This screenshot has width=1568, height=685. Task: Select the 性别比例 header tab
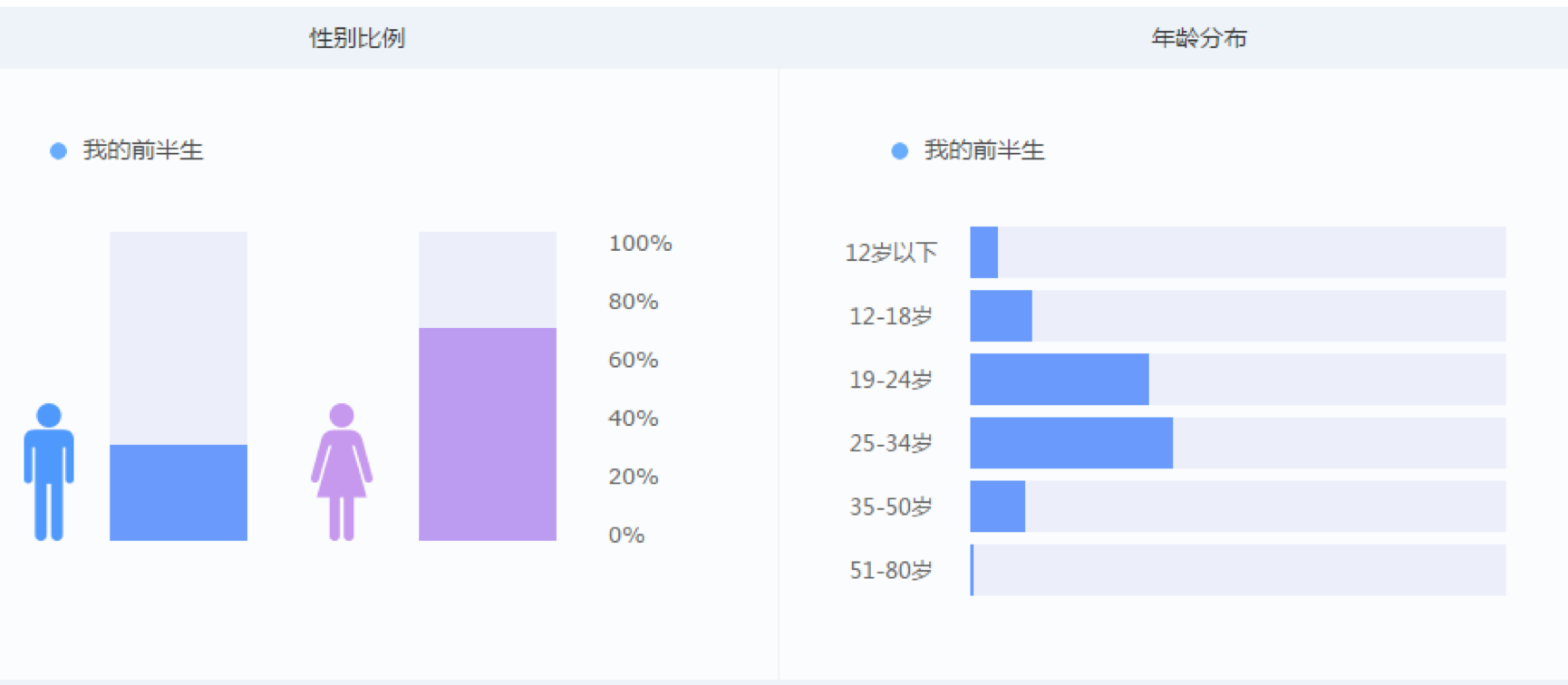coord(357,38)
